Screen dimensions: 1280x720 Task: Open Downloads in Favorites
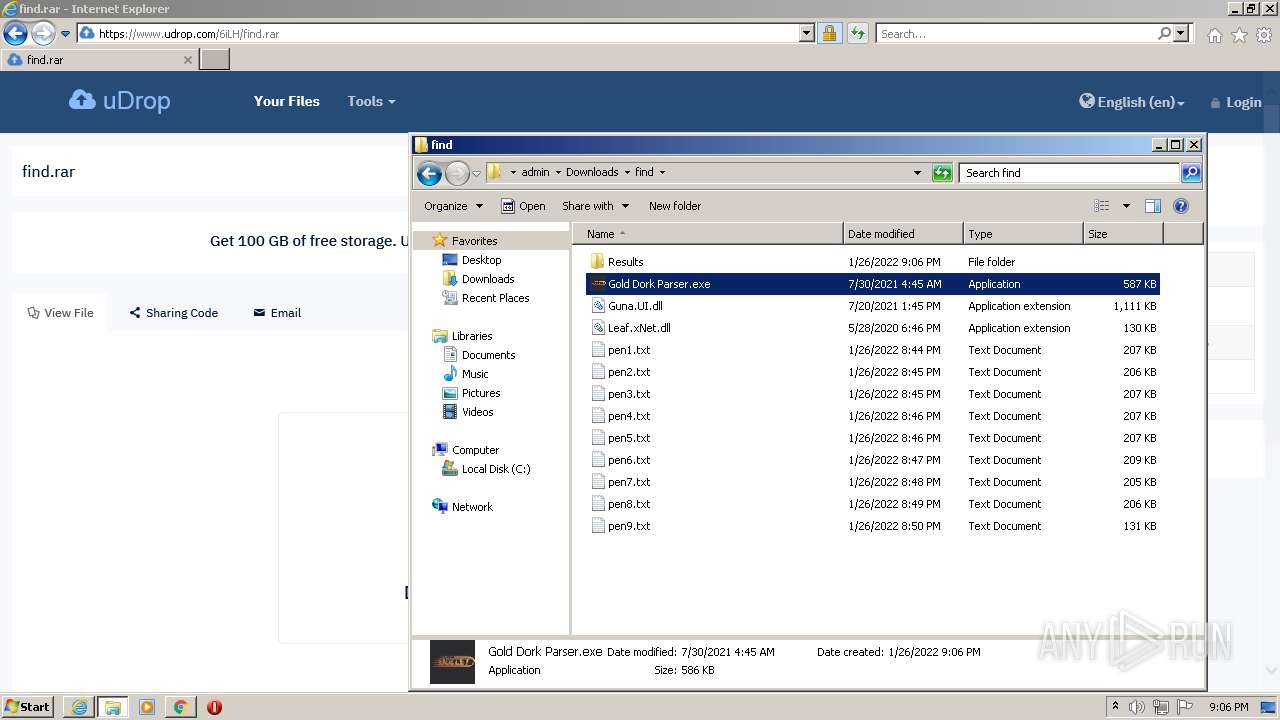click(487, 279)
